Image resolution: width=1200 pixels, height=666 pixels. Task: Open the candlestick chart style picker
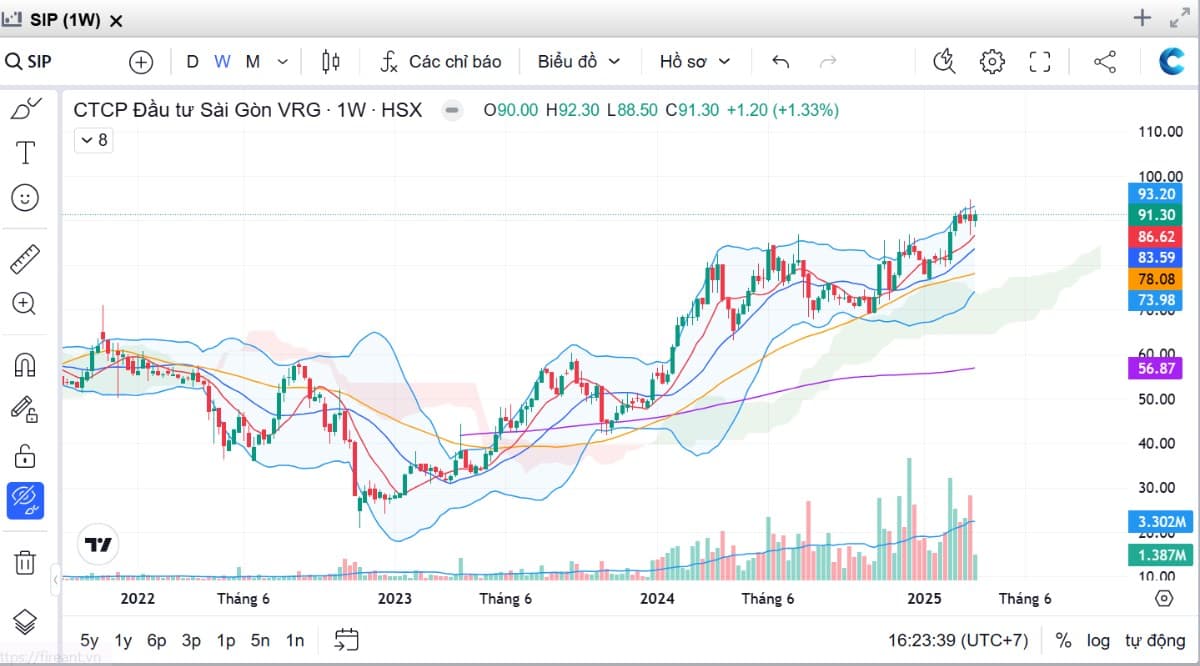[331, 62]
